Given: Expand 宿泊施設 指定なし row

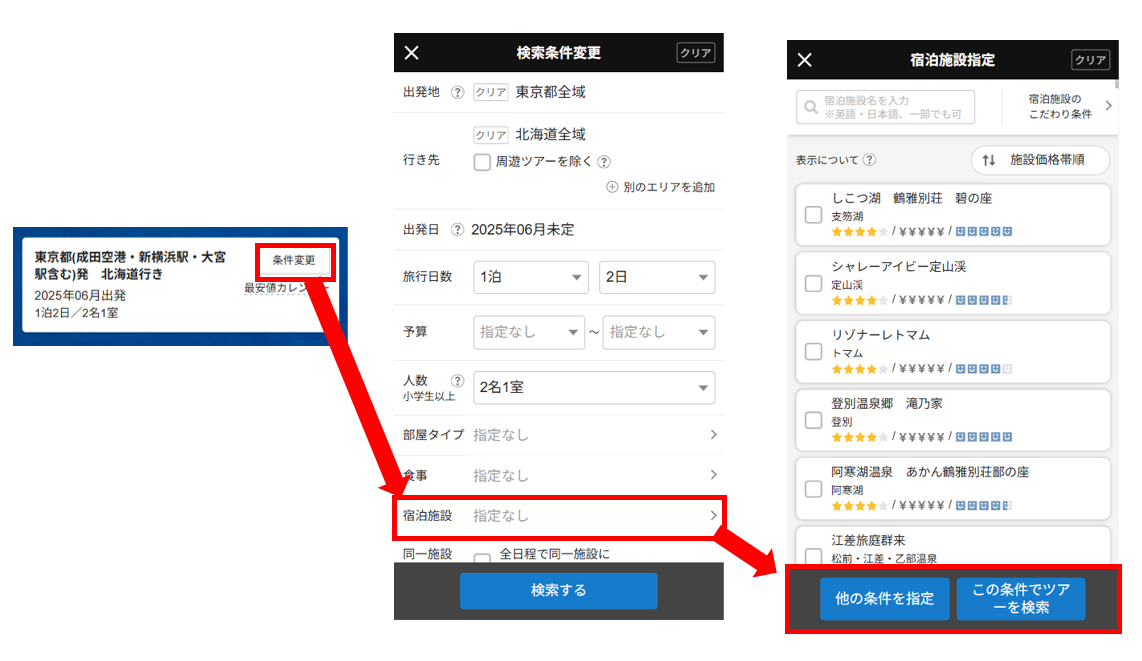Looking at the screenshot, I should coord(558,516).
